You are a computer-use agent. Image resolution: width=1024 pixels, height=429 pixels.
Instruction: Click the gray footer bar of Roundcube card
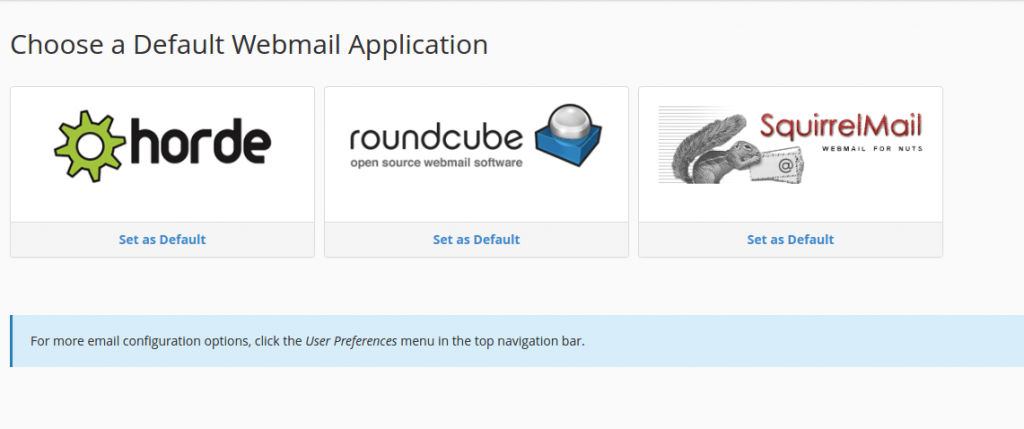[x=580, y=240]
